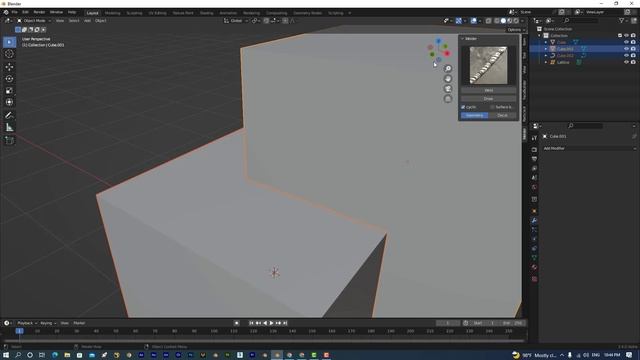Open the Global transform orientation dropdown
Viewport: 640px width, 360px height.
point(236,21)
